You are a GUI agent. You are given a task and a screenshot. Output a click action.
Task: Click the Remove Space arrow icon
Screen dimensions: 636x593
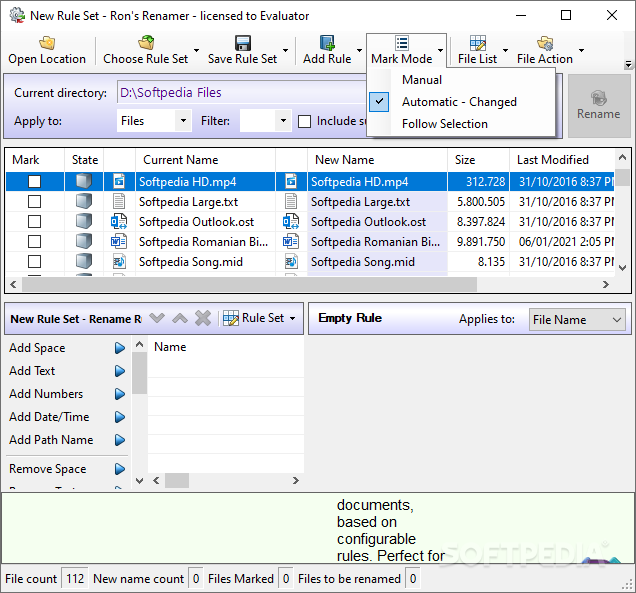point(120,469)
